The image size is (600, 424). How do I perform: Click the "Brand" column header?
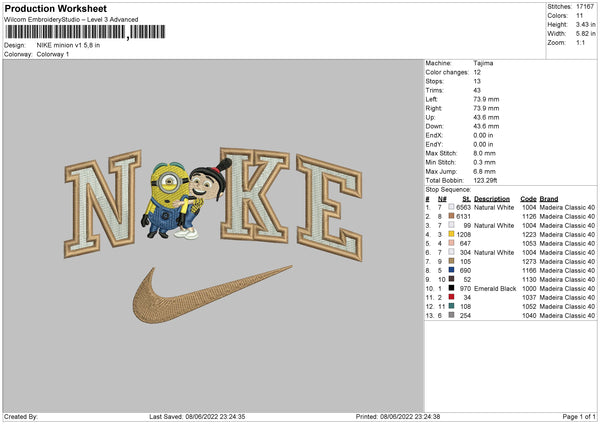549,199
